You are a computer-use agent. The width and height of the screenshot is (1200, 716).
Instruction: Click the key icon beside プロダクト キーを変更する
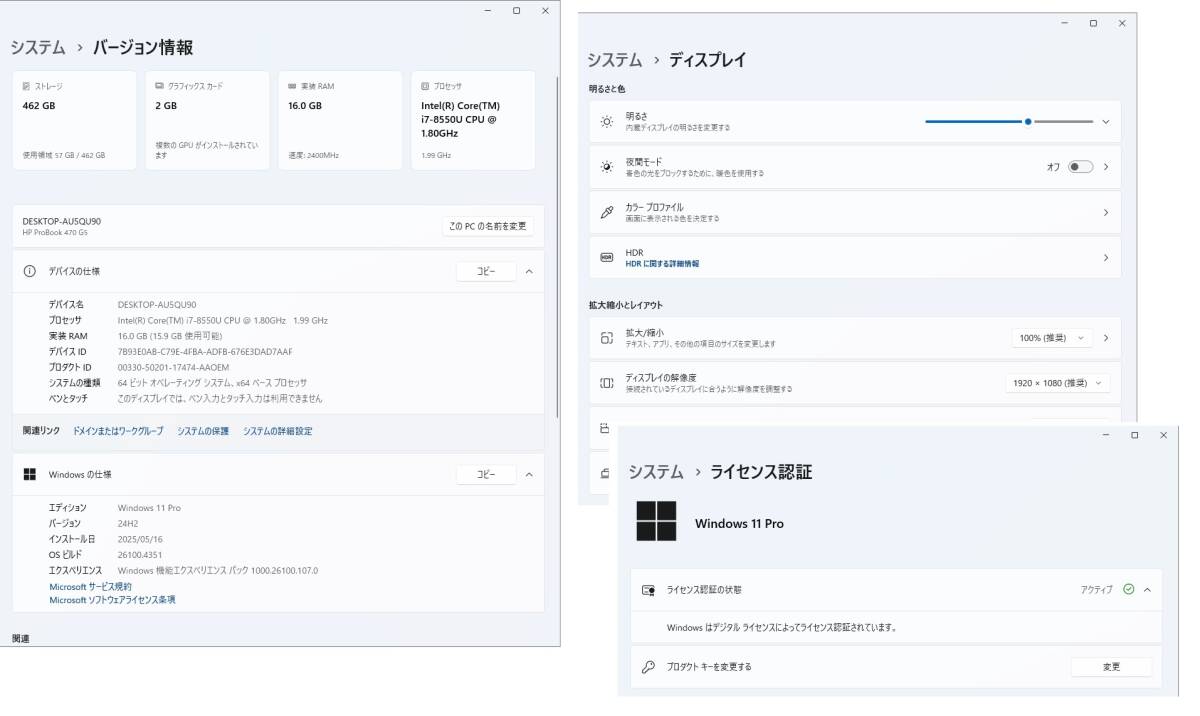pos(648,667)
